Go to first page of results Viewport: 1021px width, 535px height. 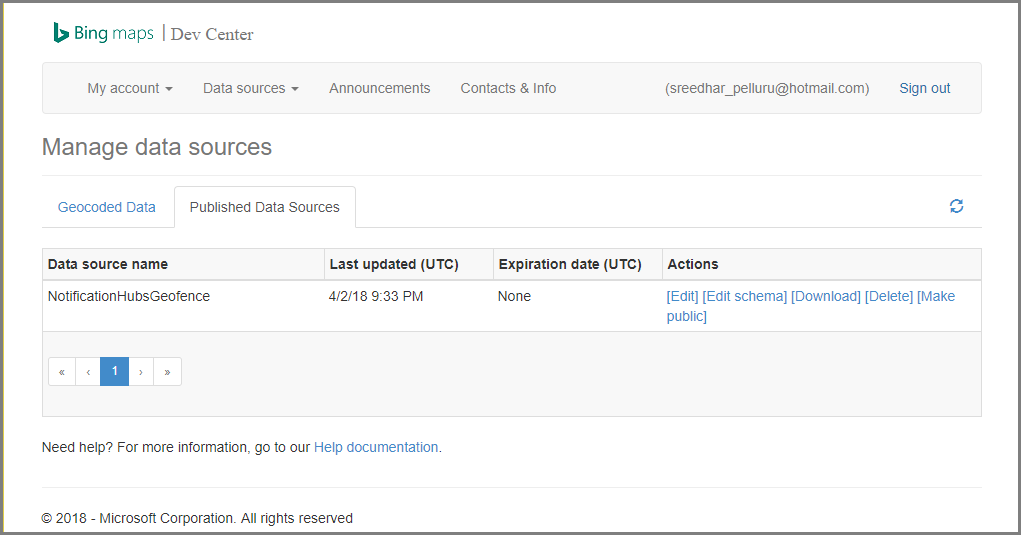[x=62, y=372]
